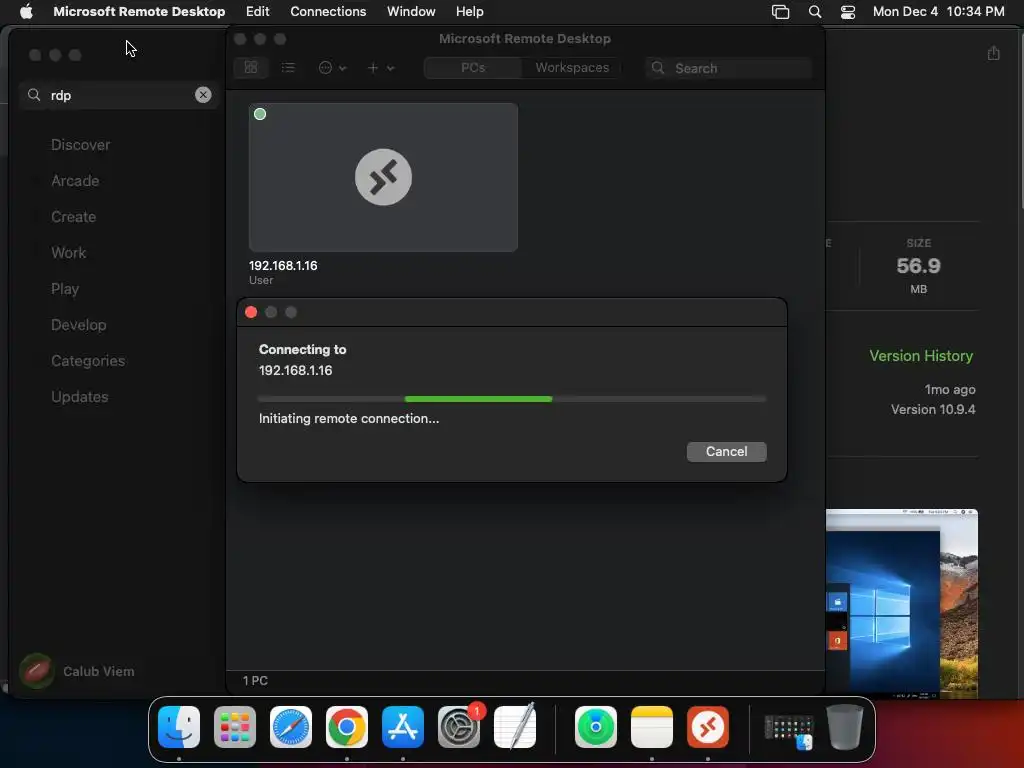Click the '1 PC' status bar text

255,680
